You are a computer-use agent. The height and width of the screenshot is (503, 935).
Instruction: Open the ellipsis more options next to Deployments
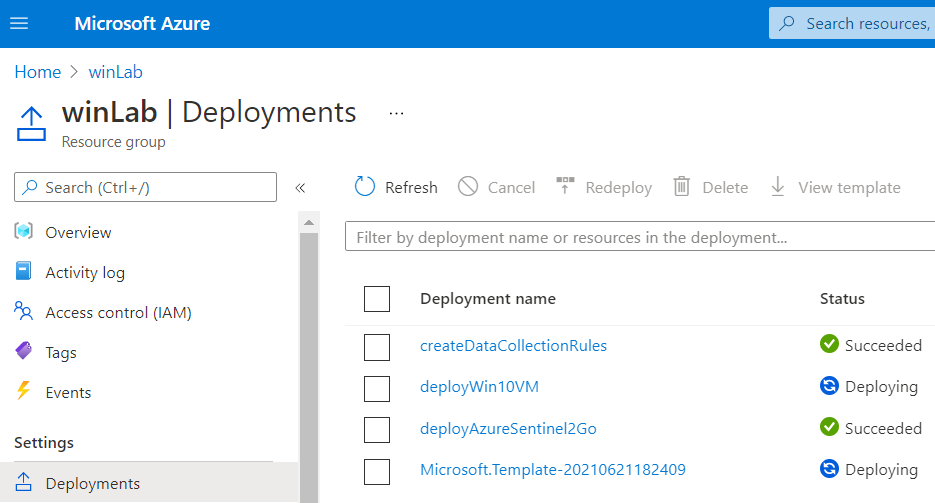397,113
